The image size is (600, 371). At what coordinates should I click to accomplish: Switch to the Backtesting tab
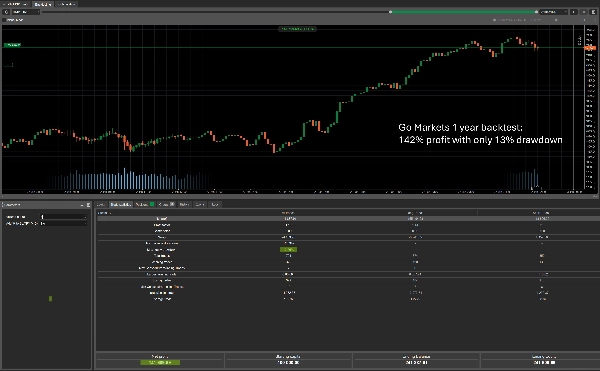click(x=42, y=4)
